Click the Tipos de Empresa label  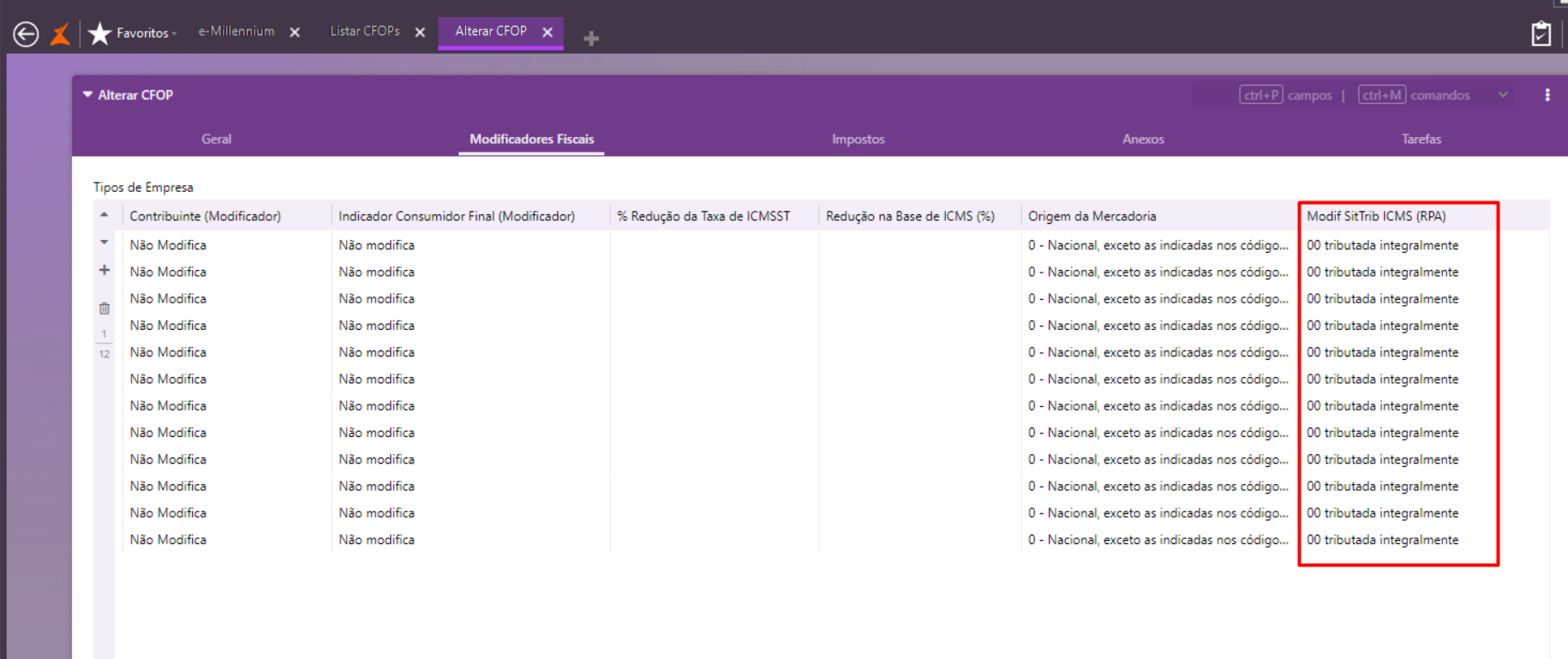pyautogui.click(x=143, y=187)
